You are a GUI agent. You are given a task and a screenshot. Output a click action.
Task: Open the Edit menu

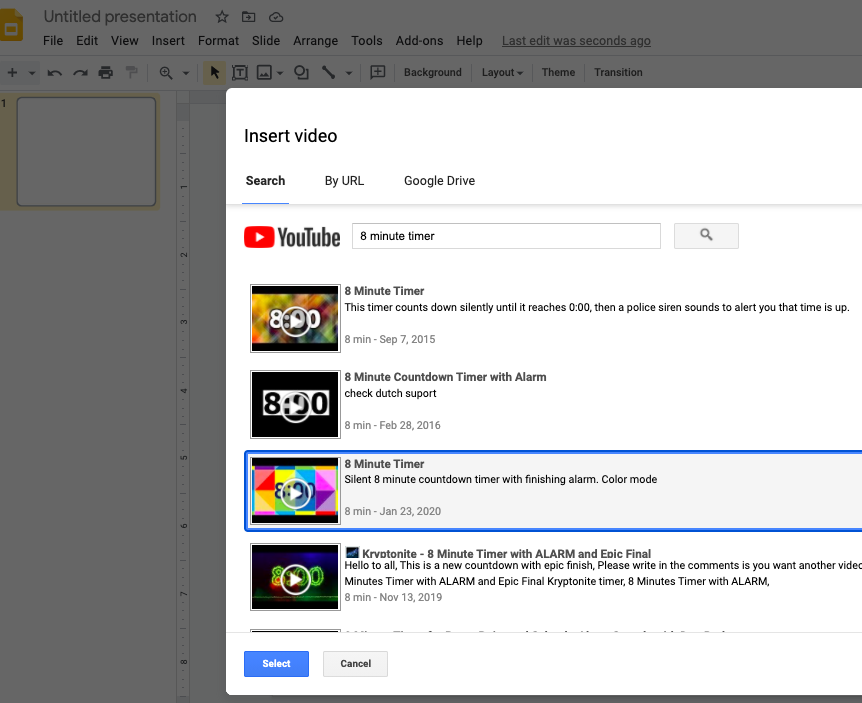pyautogui.click(x=87, y=41)
